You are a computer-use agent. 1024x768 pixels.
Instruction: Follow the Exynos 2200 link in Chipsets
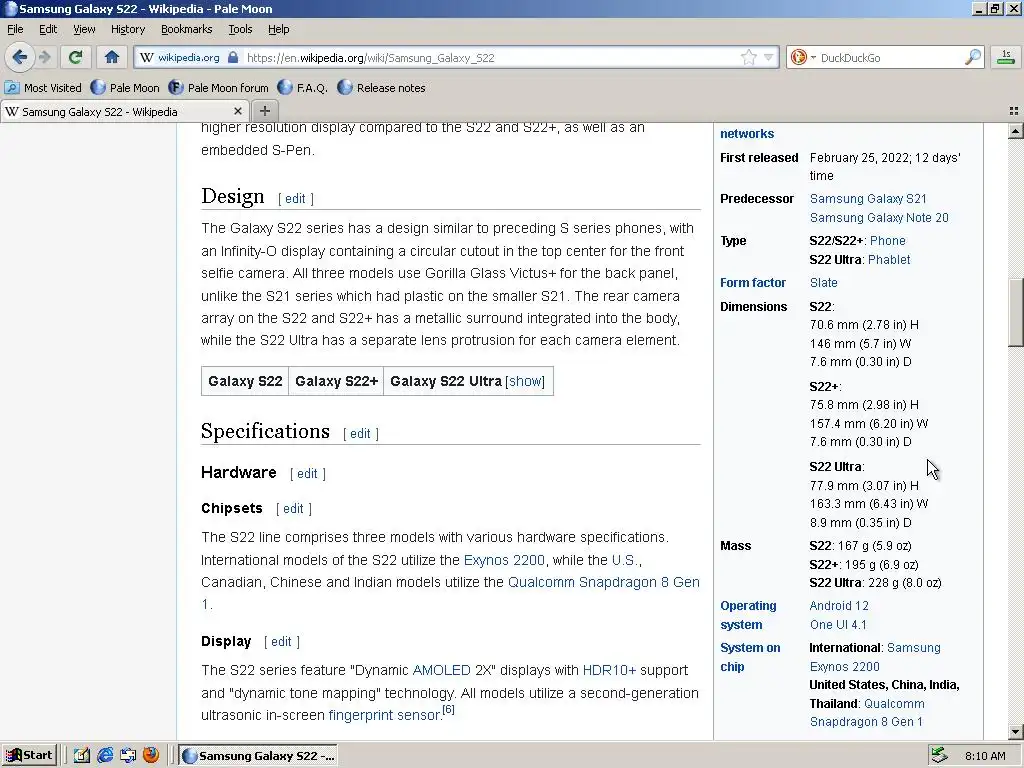point(504,560)
